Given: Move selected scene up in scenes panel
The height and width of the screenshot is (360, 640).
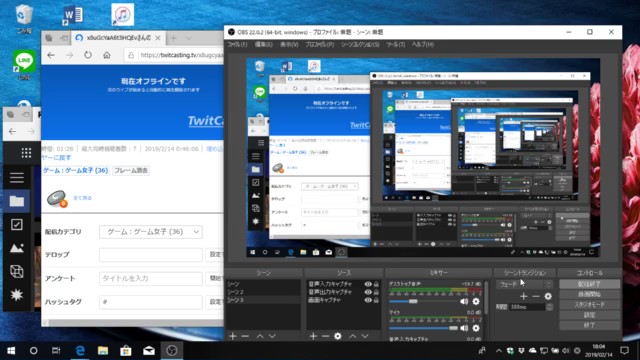Looking at the screenshot, I should tap(260, 336).
